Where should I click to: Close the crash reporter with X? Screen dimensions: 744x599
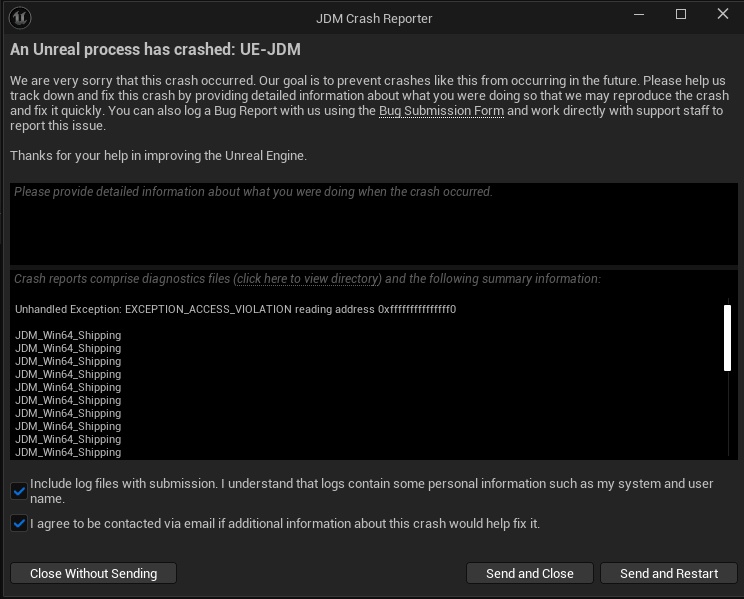pos(722,15)
